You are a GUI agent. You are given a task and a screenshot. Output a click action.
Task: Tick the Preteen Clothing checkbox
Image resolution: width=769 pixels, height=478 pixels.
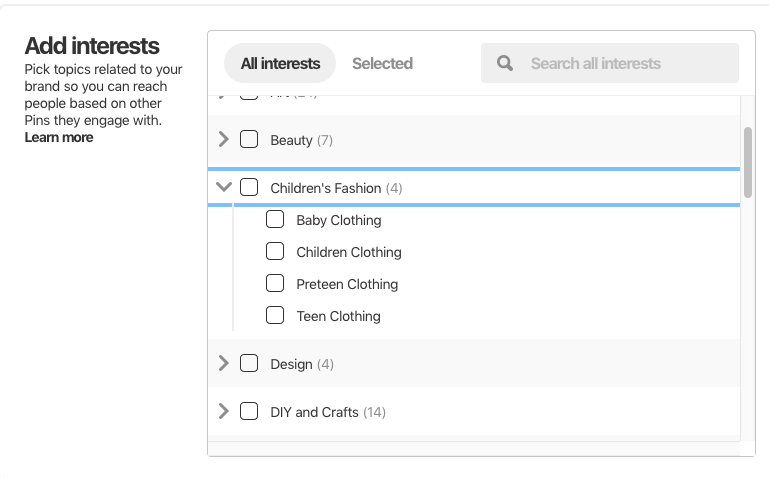[x=275, y=283]
